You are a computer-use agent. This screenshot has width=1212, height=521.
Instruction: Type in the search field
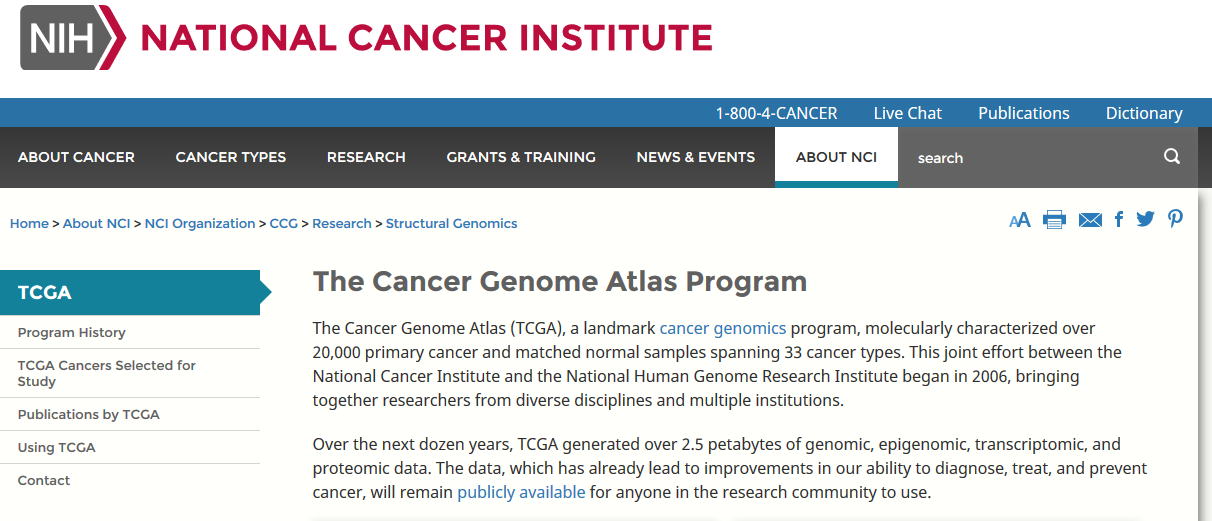pos(1030,158)
